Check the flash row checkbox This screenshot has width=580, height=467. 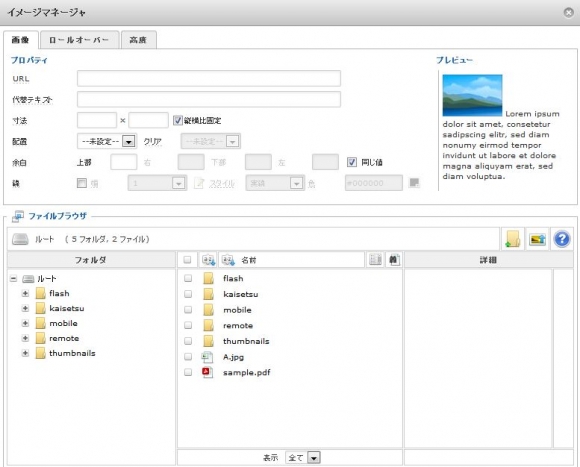(188, 278)
